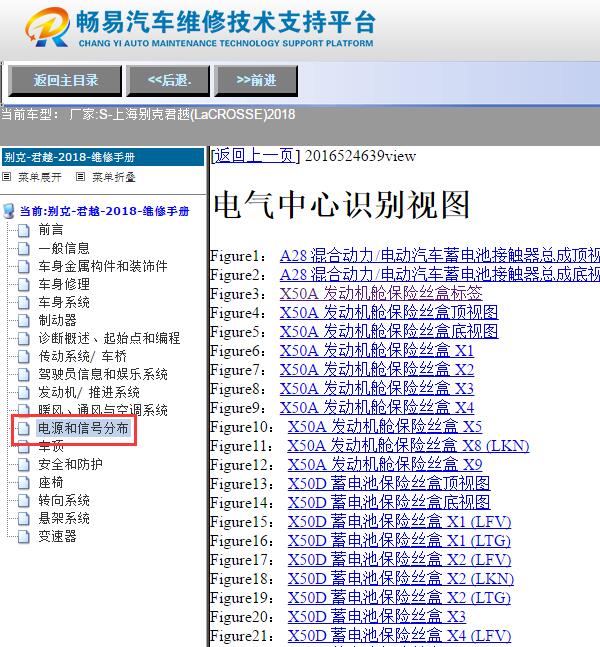600x647 pixels.
Task: Open the 座椅 section
Action: coord(51,482)
